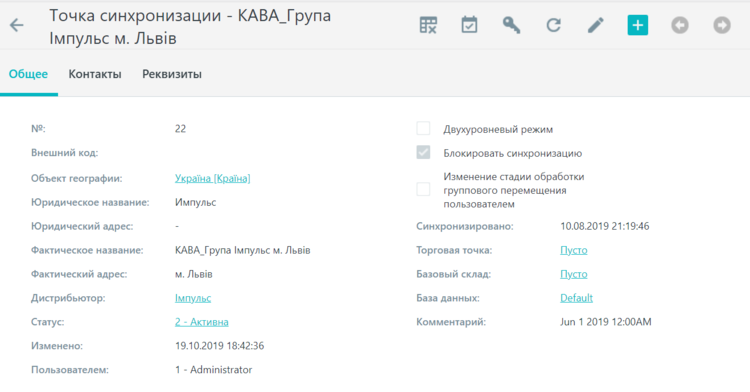Click actual address value м. Львів
Viewport: 750px width, 392px height.
194,274
